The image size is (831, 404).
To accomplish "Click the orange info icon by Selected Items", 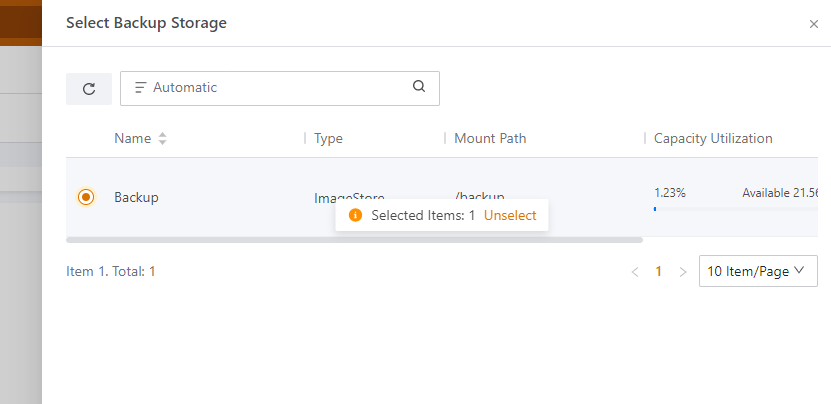I will click(x=354, y=215).
